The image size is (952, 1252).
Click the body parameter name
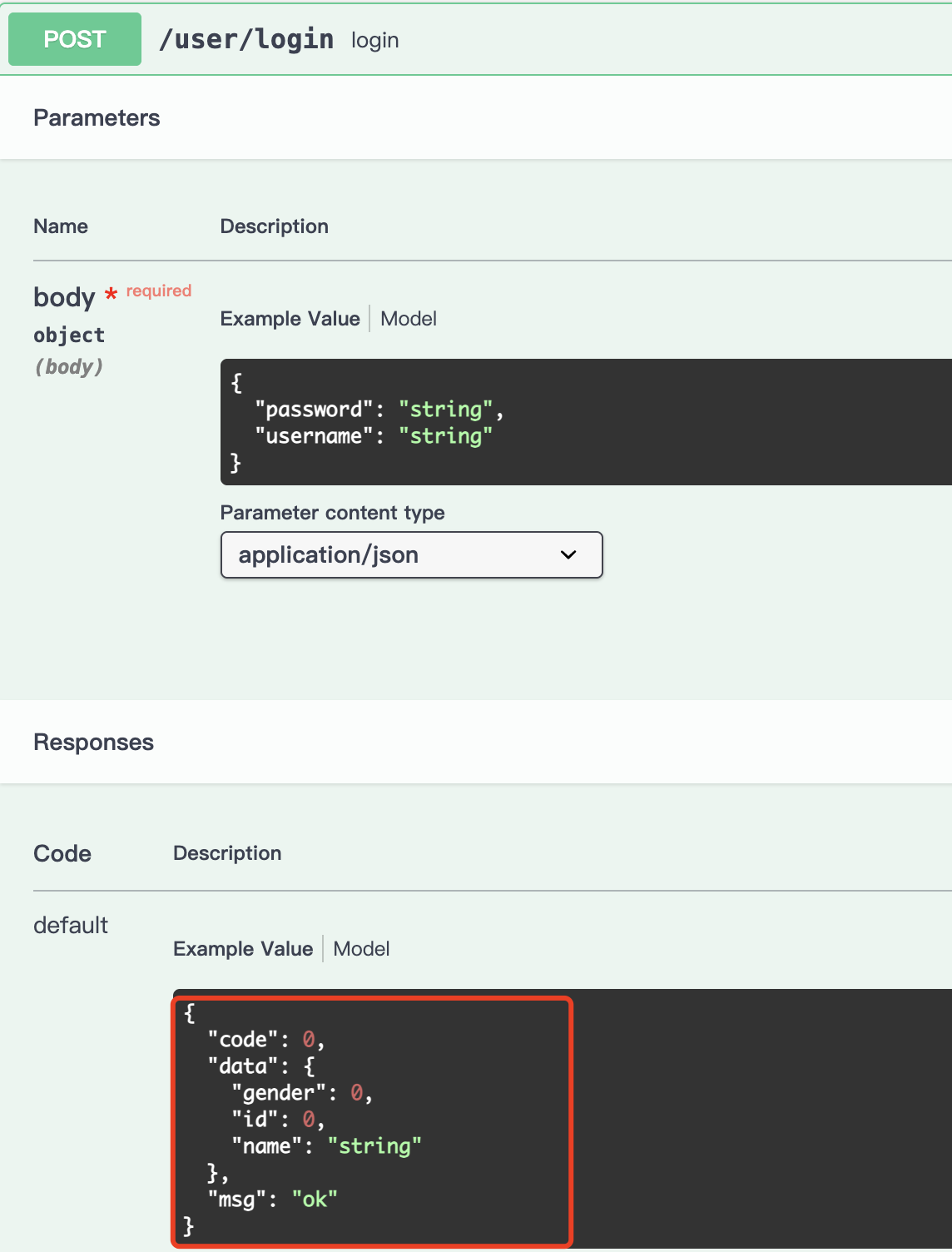pos(64,297)
